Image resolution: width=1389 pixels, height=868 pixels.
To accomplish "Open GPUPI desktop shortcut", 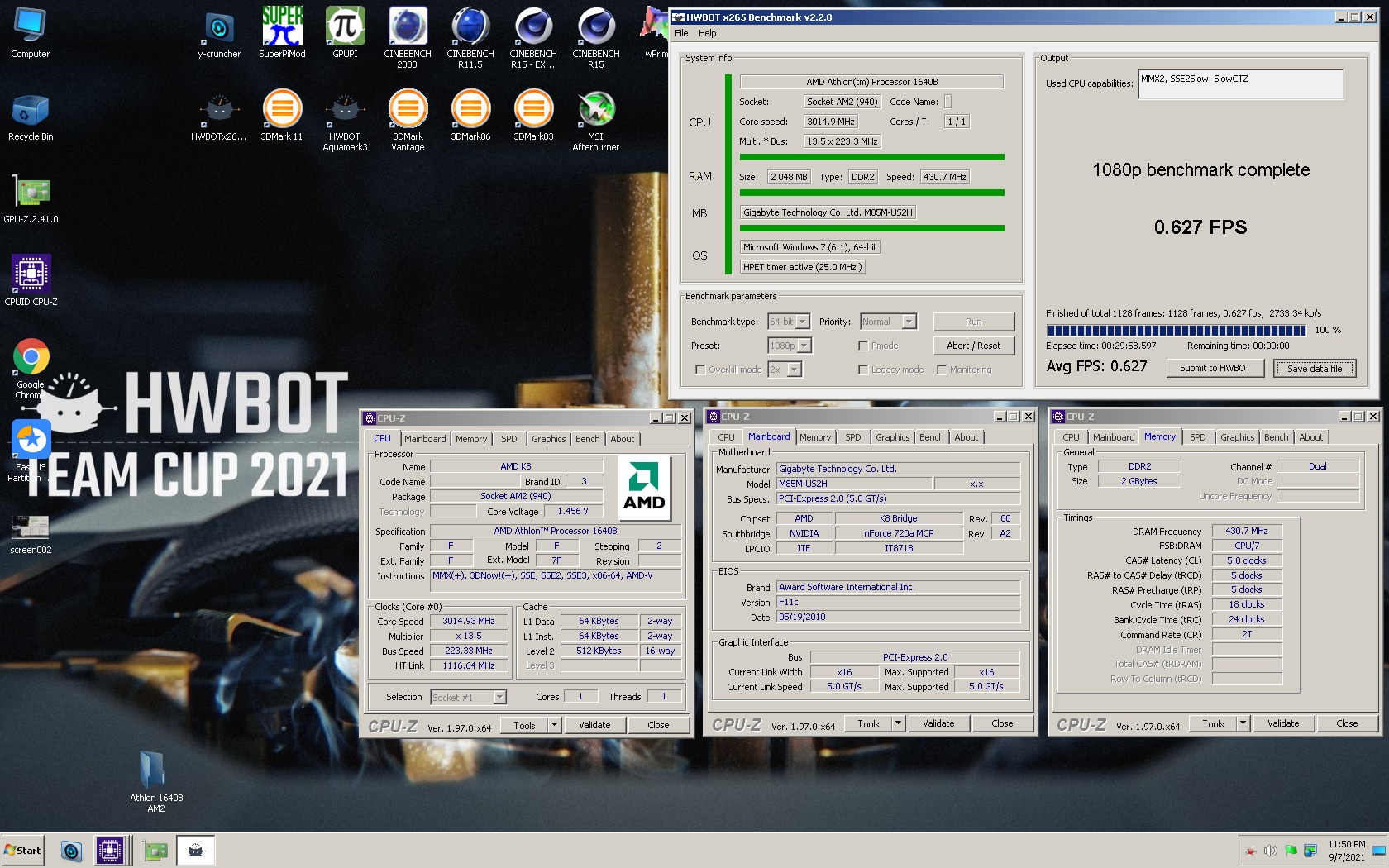I will point(345,33).
